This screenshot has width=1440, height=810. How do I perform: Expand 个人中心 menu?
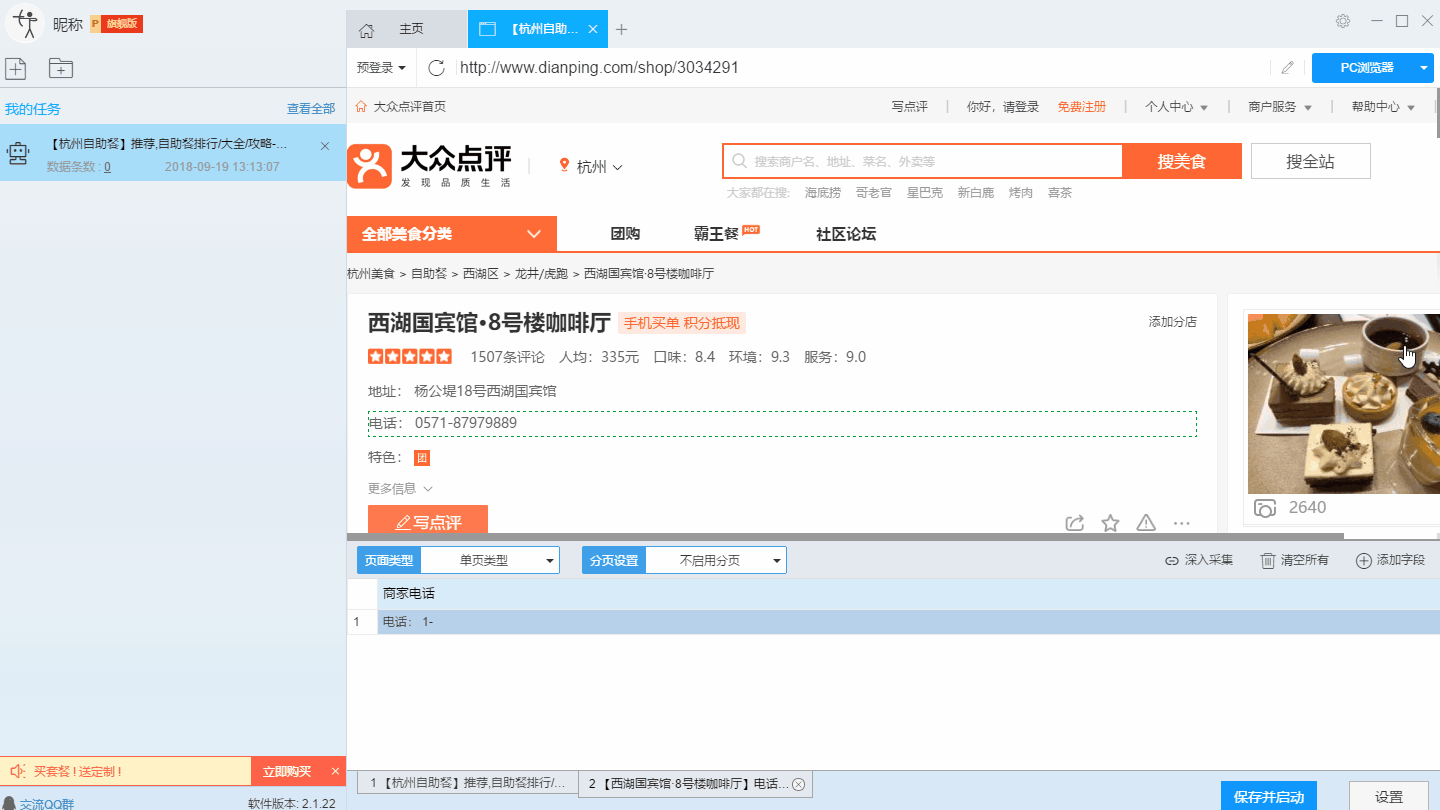[1176, 107]
